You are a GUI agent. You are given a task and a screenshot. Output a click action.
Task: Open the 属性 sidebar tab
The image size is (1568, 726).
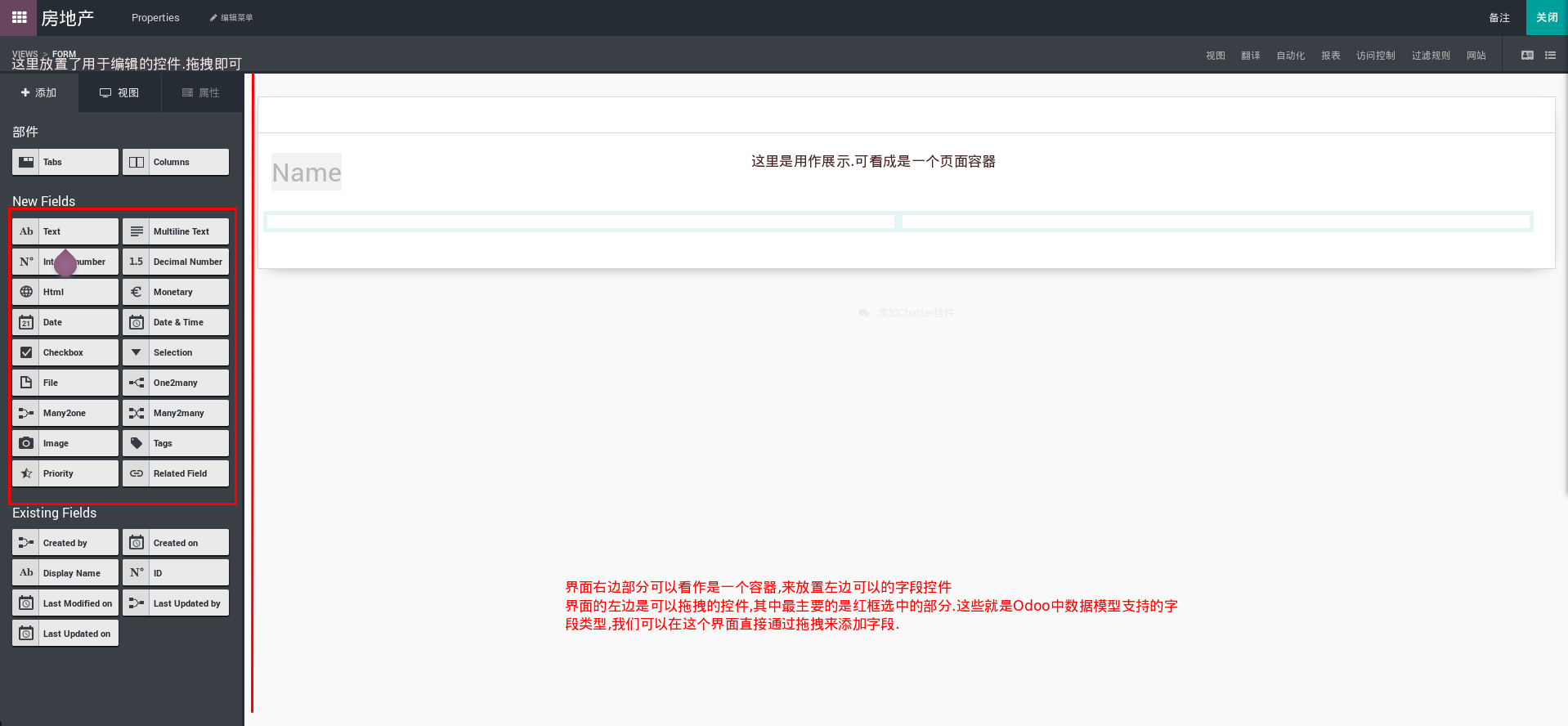coord(201,93)
